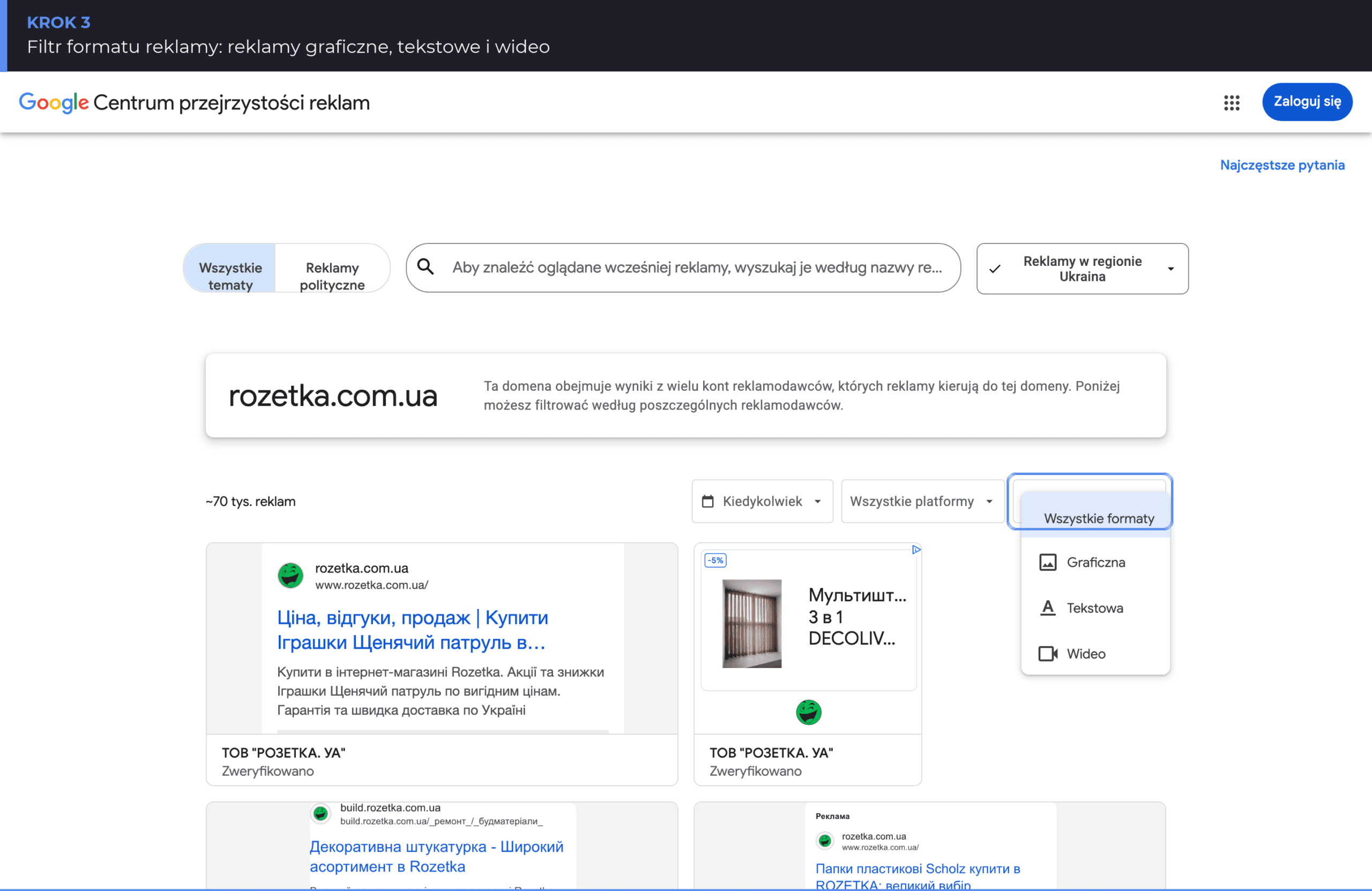Click the ~70 tys. reklam count
This screenshot has height=891, width=1372.
click(x=251, y=501)
